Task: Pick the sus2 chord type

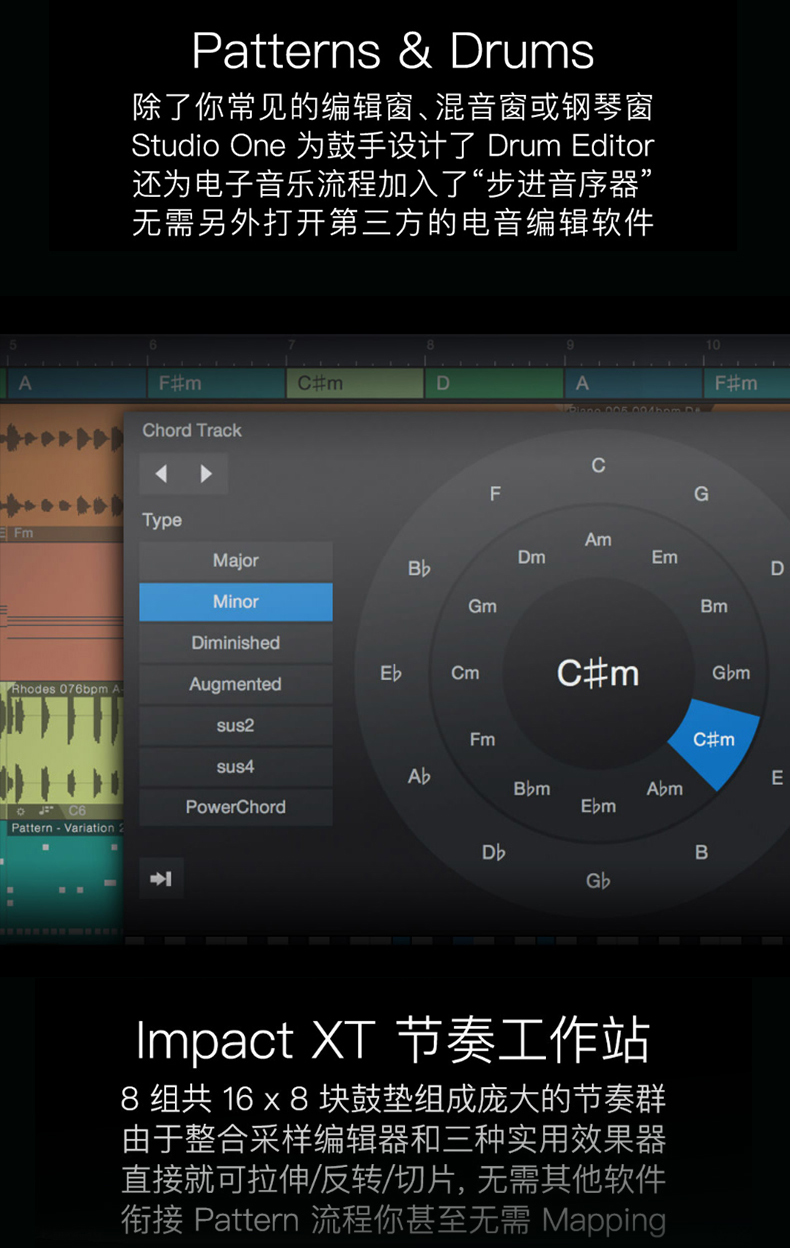Action: tap(236, 725)
